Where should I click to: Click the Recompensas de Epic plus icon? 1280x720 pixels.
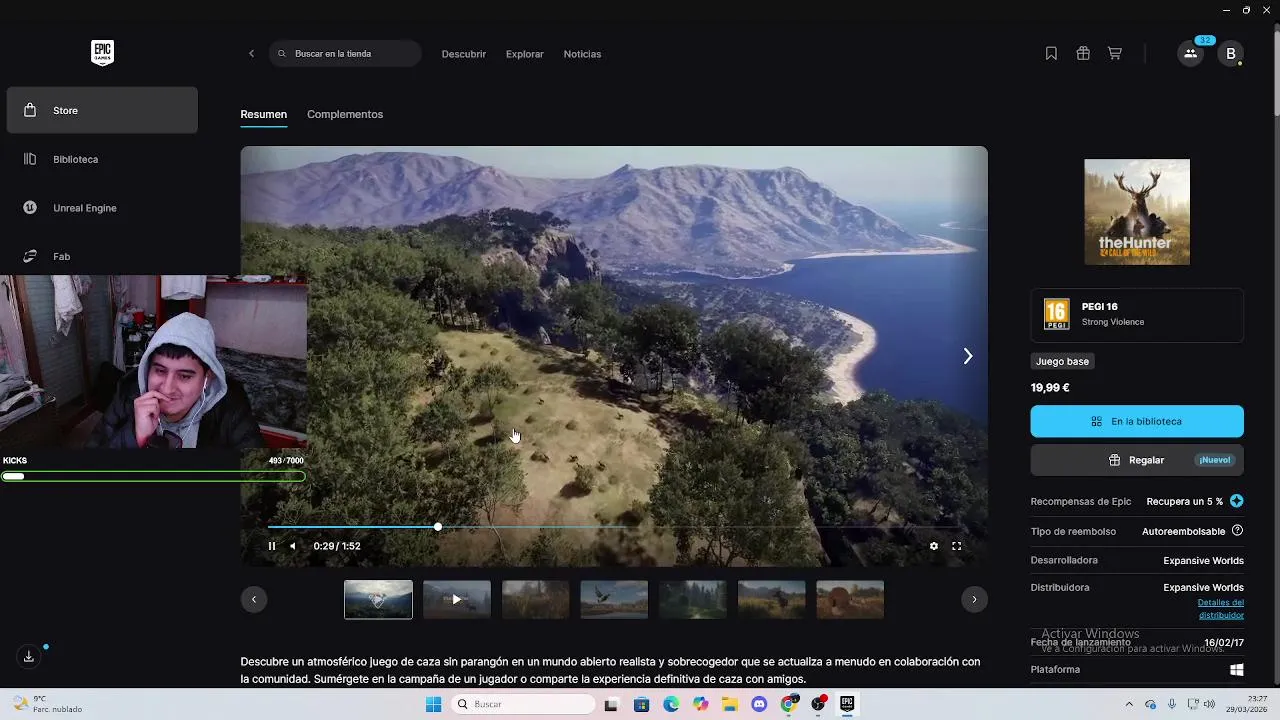(x=1237, y=501)
